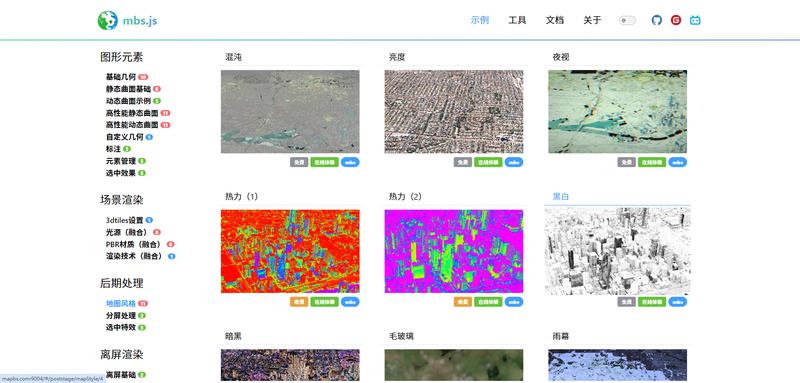
Task: Click the mbs tag under 夜视
Action: (678, 162)
